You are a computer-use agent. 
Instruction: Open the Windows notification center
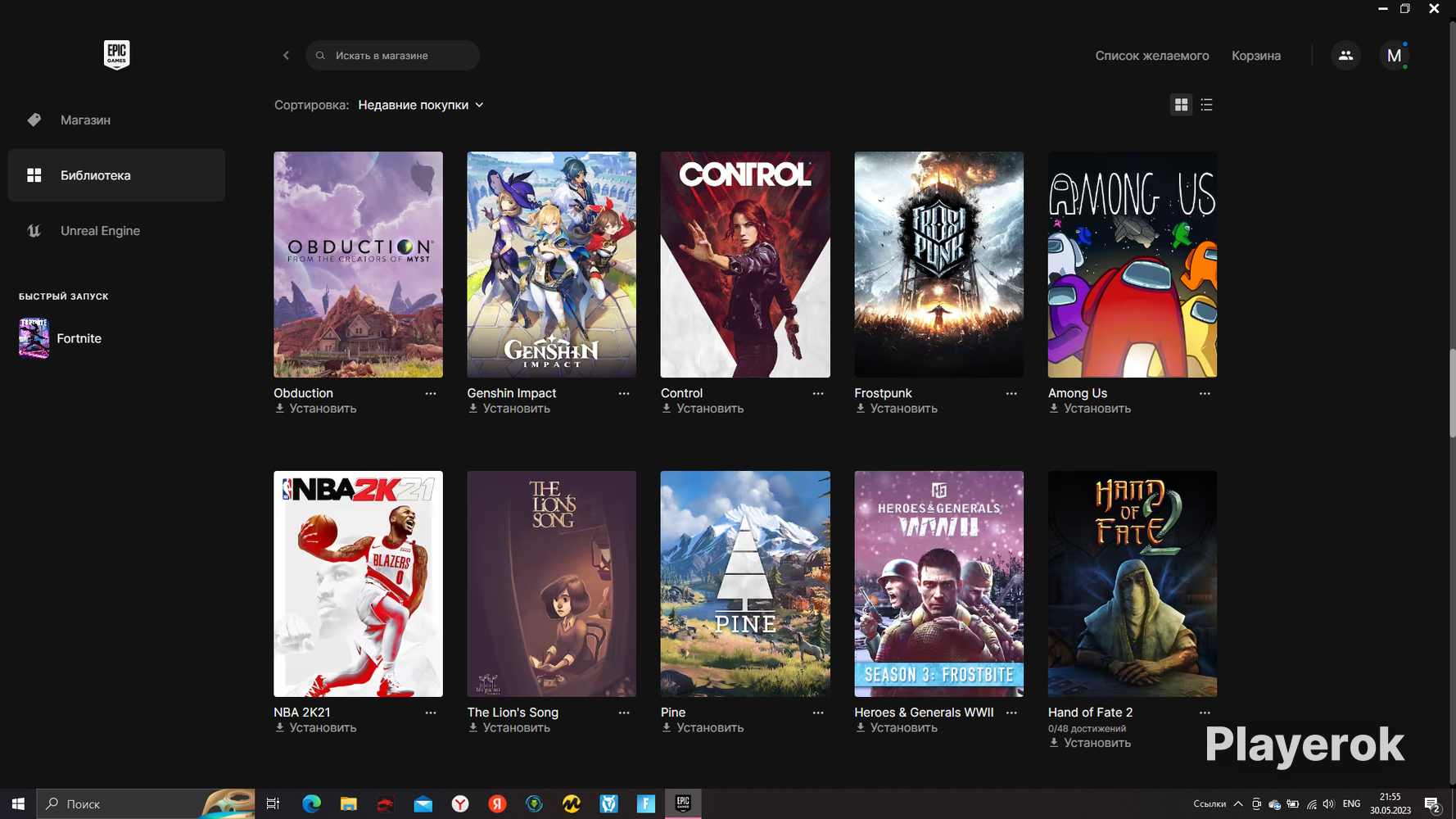point(1432,804)
